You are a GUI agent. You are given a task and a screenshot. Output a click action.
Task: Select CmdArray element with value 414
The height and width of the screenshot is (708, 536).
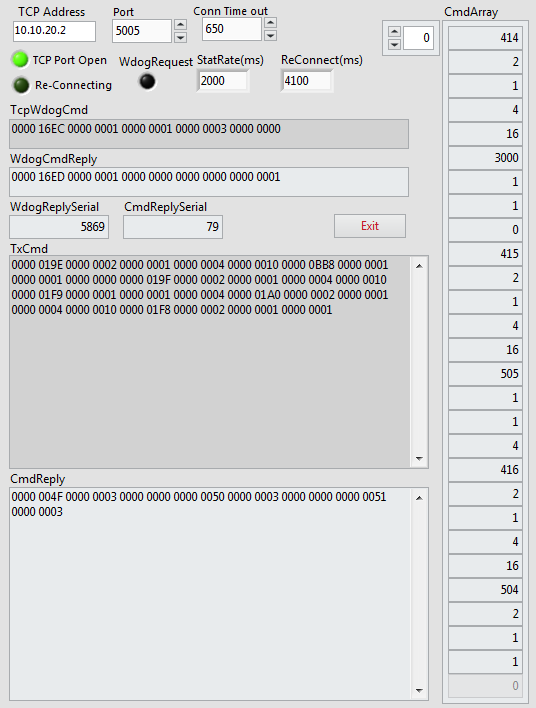point(485,38)
